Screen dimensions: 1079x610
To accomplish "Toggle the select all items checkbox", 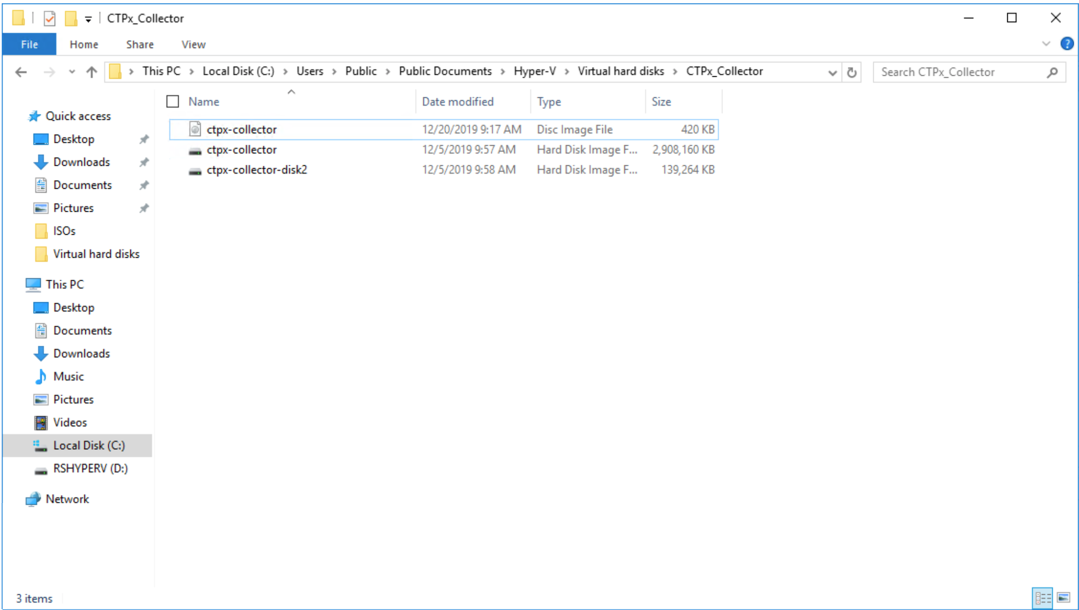I will [173, 101].
